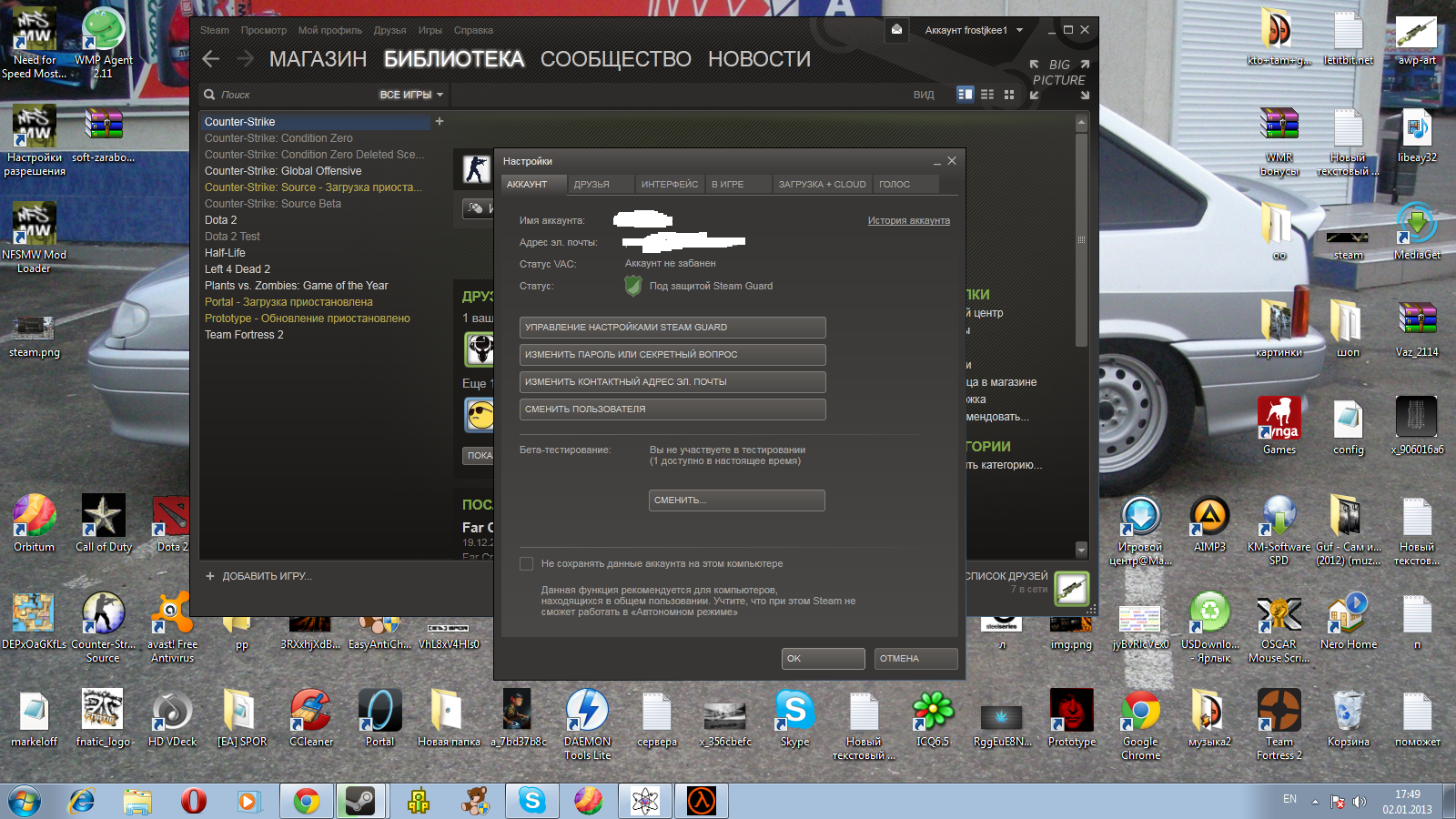The height and width of the screenshot is (819, 1456).
Task: Open История аккаунта link
Action: tap(908, 220)
